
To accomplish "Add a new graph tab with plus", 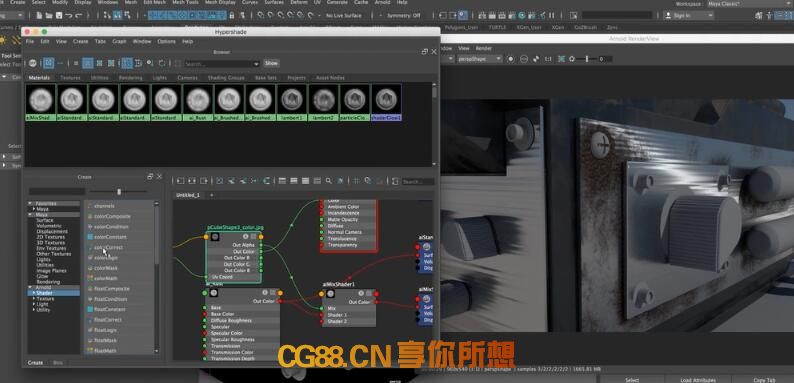I will coord(212,195).
